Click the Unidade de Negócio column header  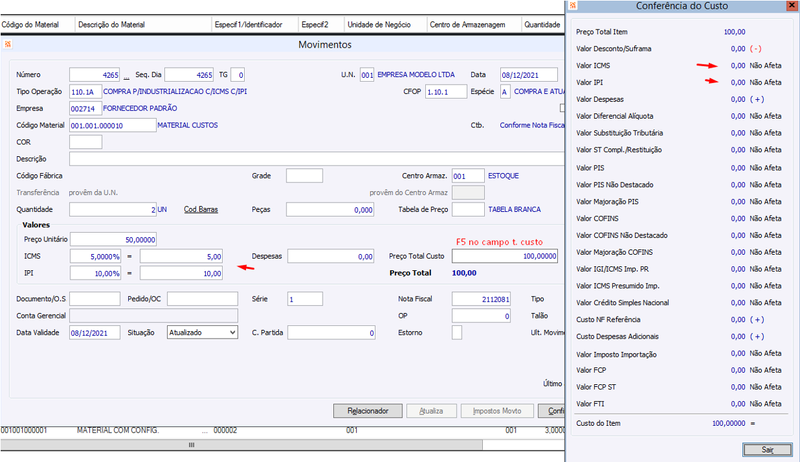click(x=385, y=24)
